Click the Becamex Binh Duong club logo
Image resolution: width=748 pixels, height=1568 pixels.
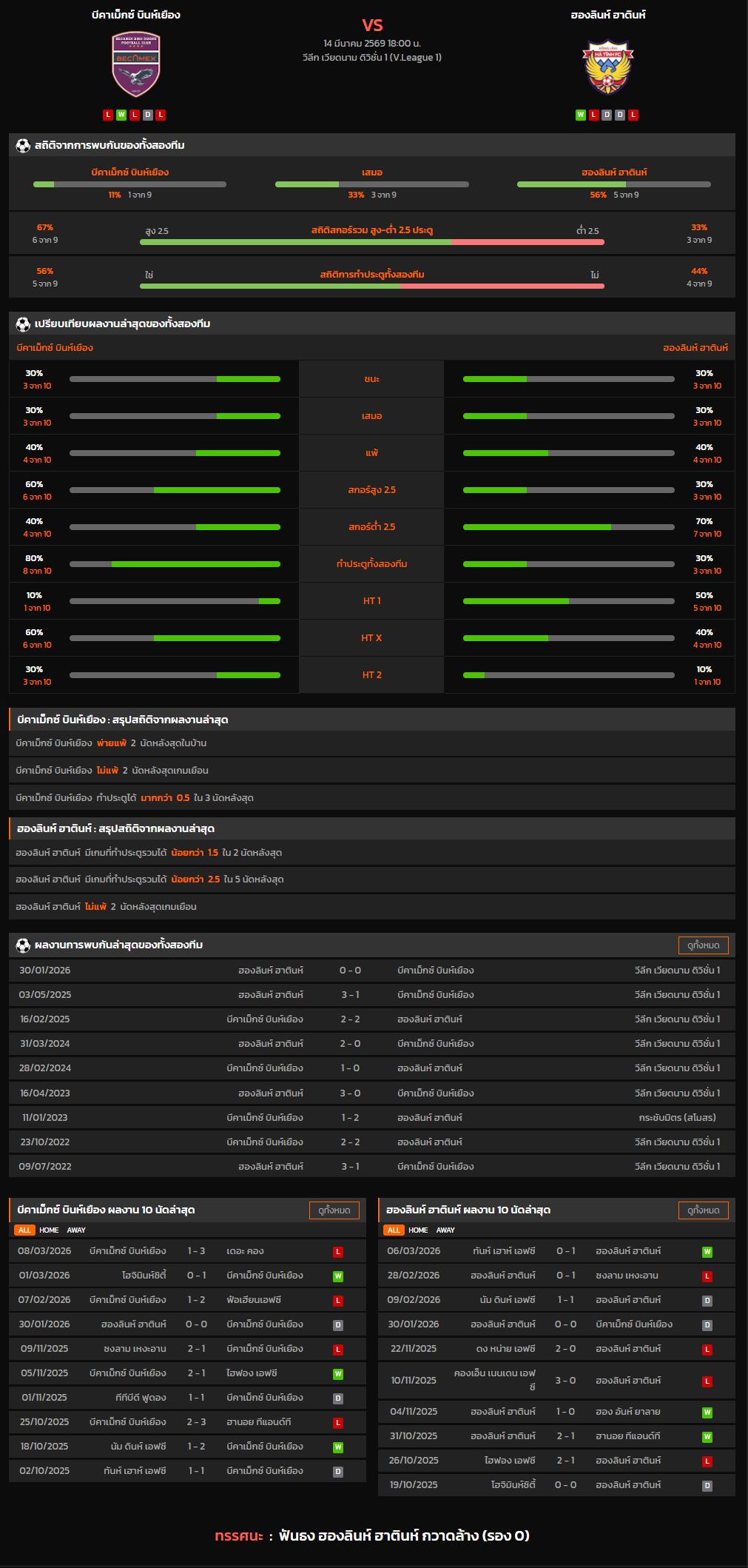click(135, 64)
